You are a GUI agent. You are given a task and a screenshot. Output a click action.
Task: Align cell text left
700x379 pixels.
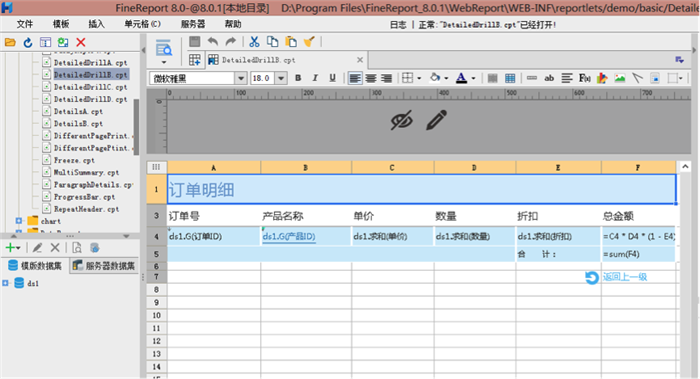tap(354, 78)
